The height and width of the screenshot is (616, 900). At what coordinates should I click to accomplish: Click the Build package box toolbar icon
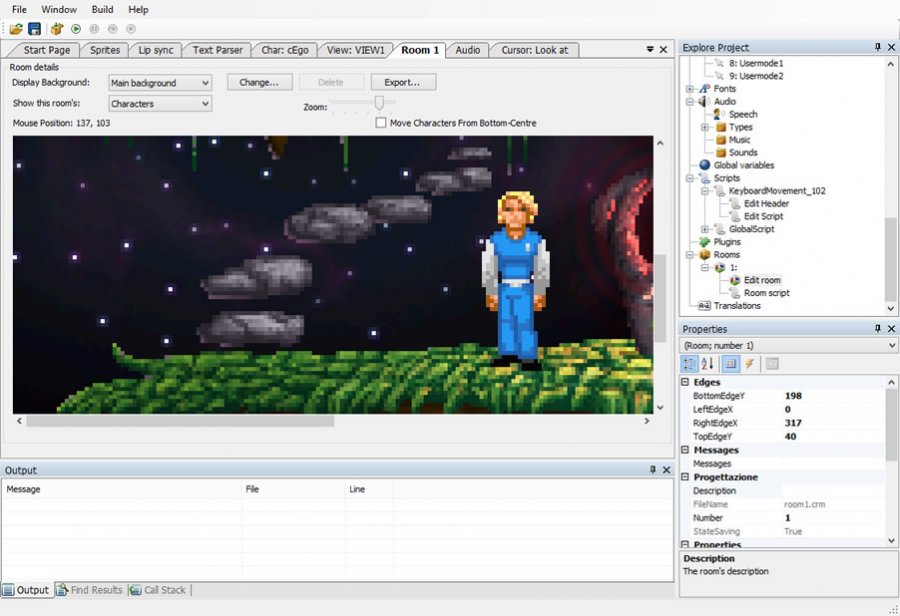56,29
